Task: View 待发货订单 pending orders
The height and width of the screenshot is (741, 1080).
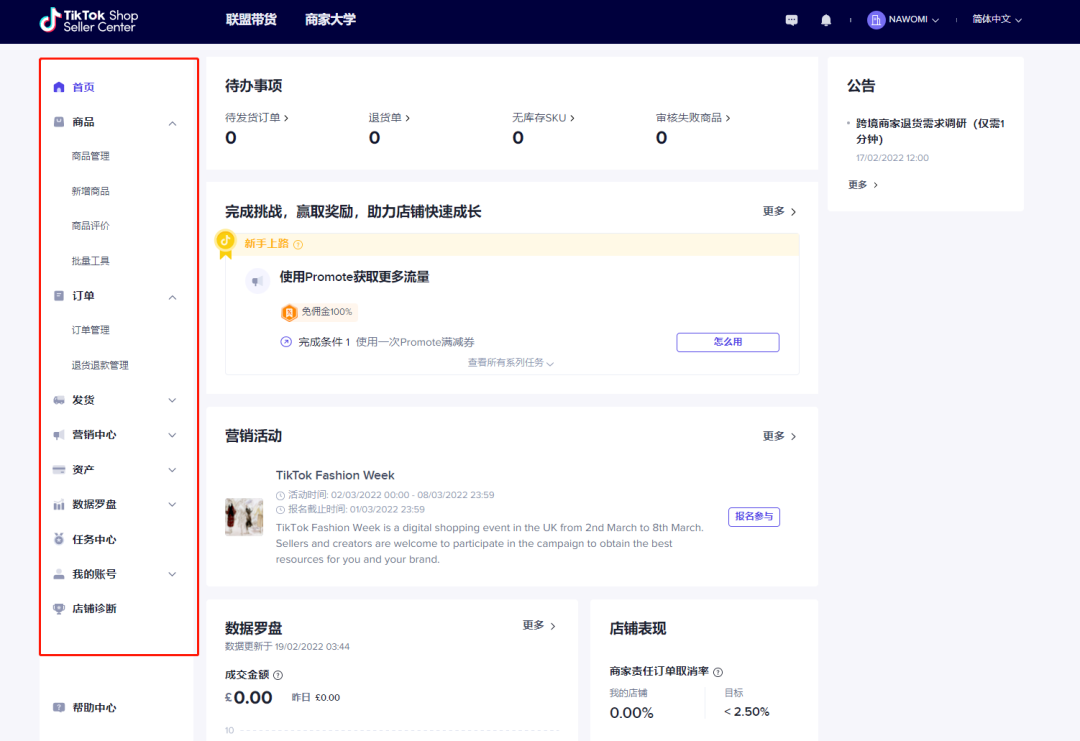Action: [257, 118]
